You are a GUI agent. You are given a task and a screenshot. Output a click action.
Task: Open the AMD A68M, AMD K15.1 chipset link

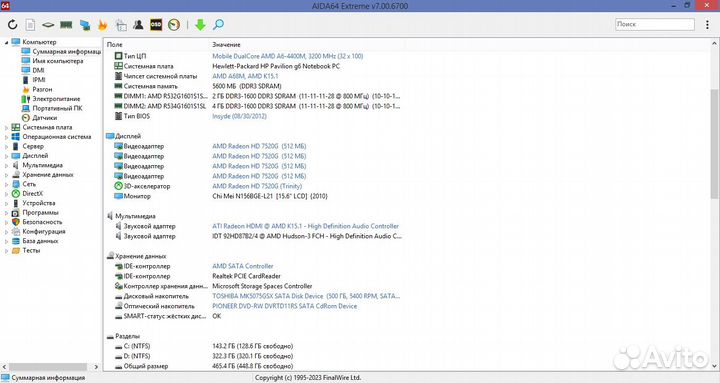pos(245,76)
